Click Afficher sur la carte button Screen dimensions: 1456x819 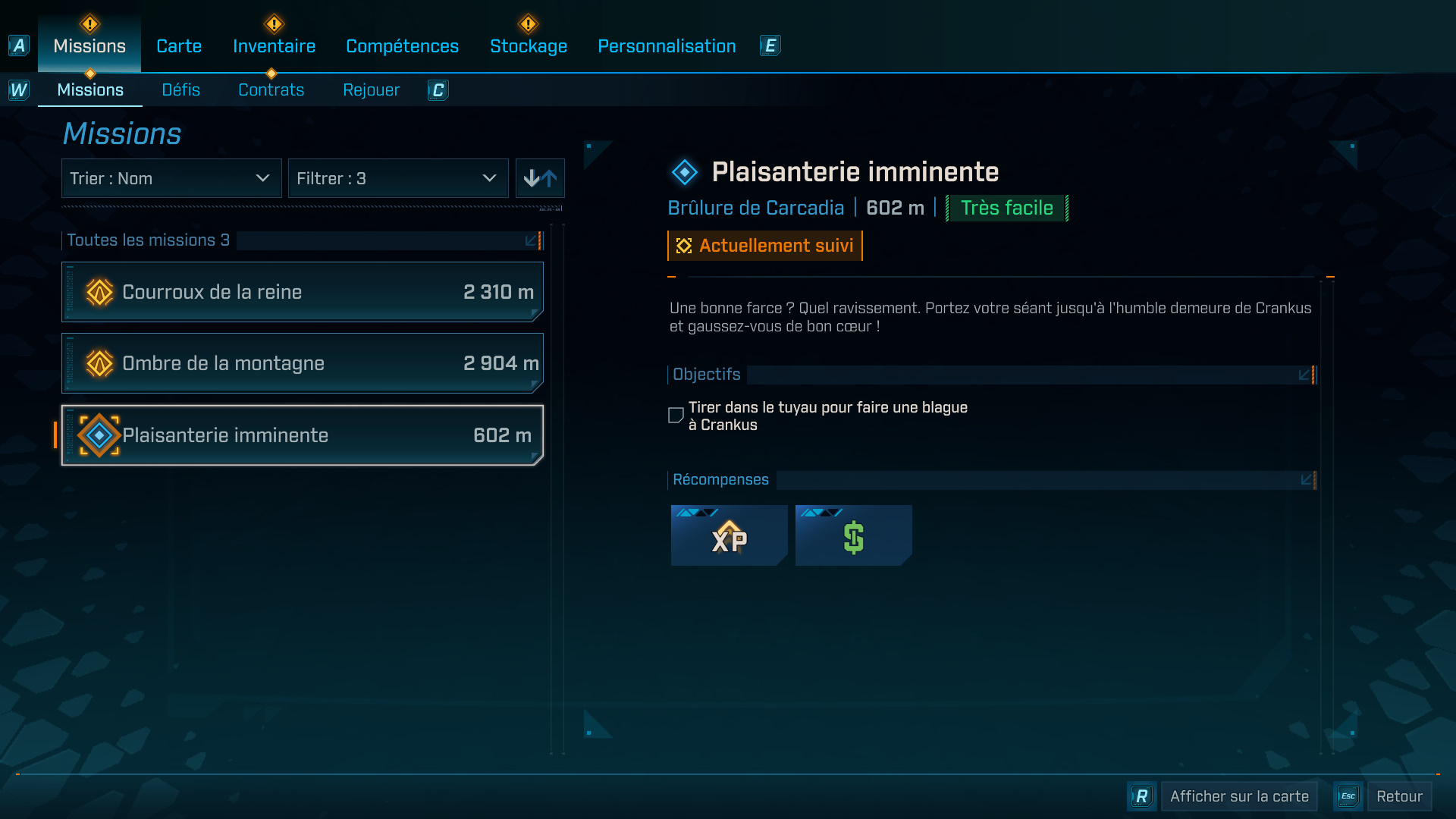pos(1239,796)
